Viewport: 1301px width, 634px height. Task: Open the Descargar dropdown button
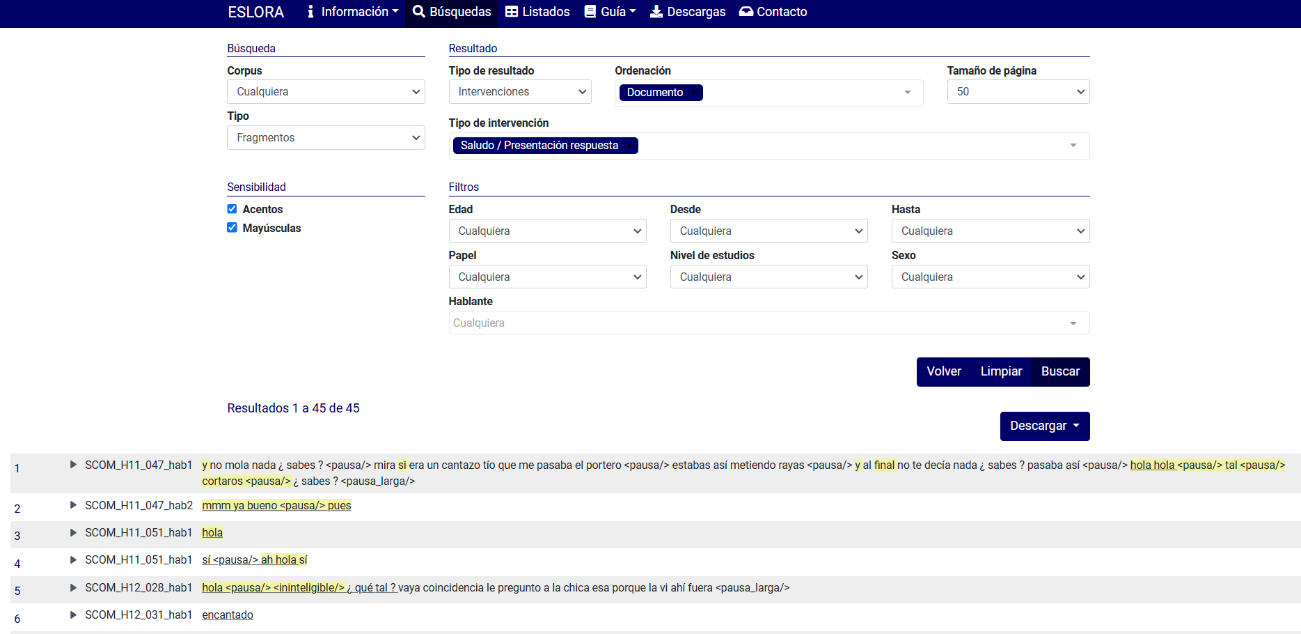tap(1044, 426)
